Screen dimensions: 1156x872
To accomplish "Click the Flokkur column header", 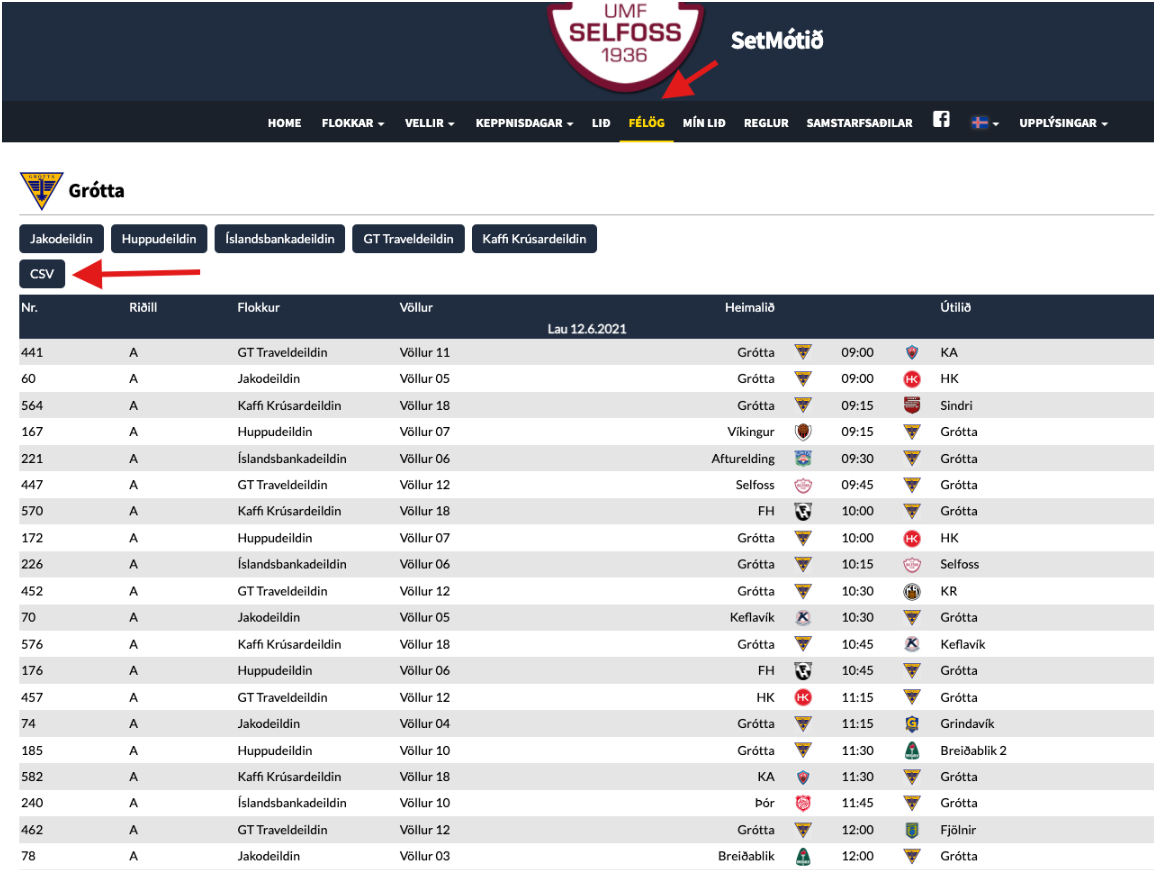I will click(258, 307).
